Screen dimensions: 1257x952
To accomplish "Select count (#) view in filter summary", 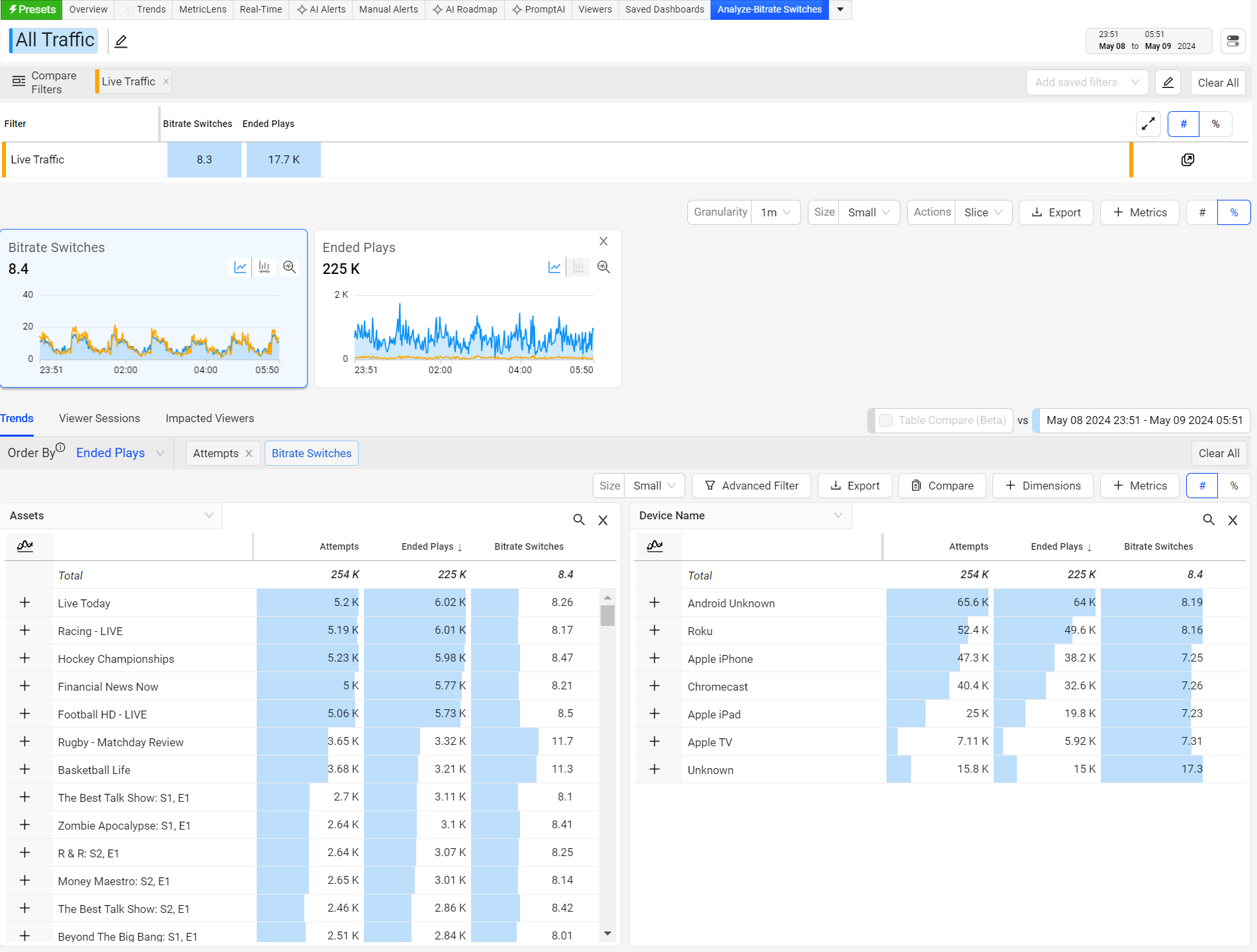I will [1184, 124].
